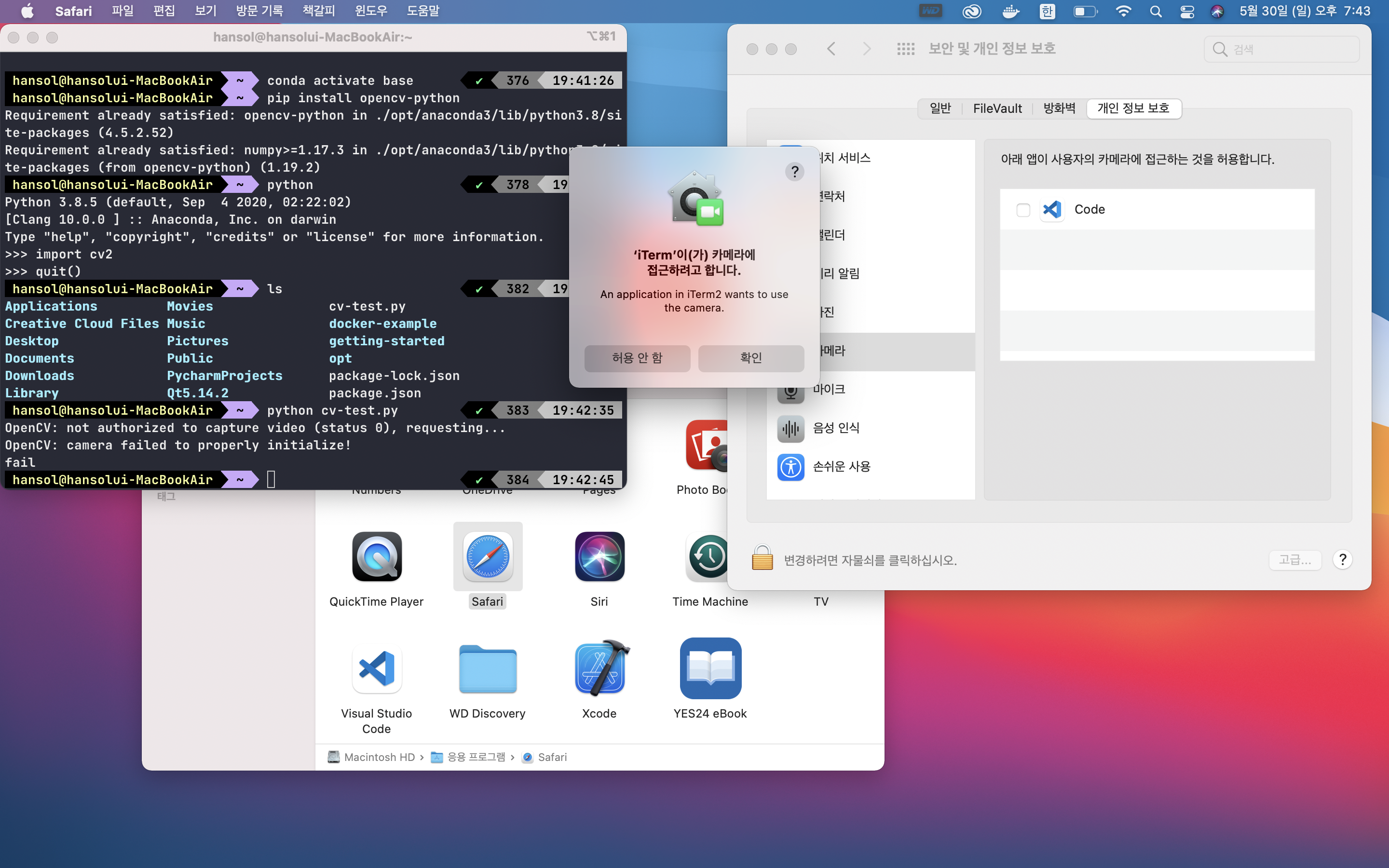Screen dimensions: 1389x868
Task: Click the battery status icon
Action: pos(1085,11)
